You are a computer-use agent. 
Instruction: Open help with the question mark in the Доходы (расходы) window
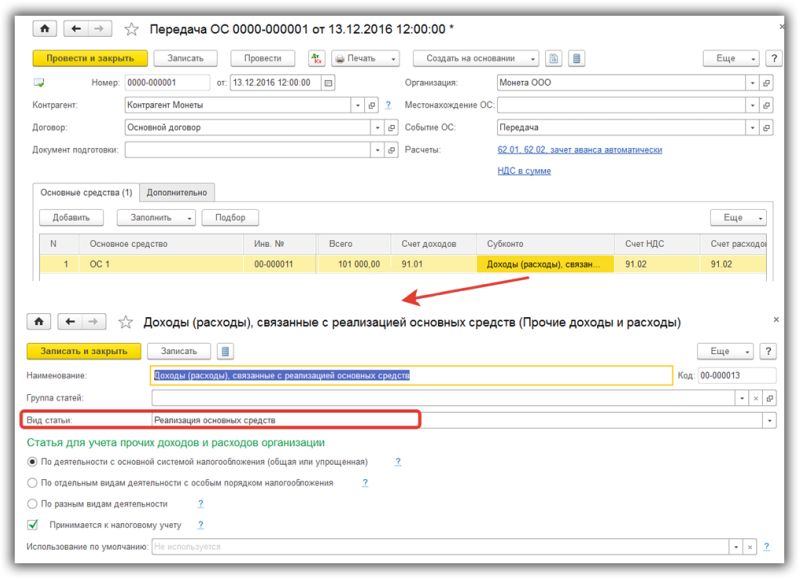pyautogui.click(x=768, y=351)
